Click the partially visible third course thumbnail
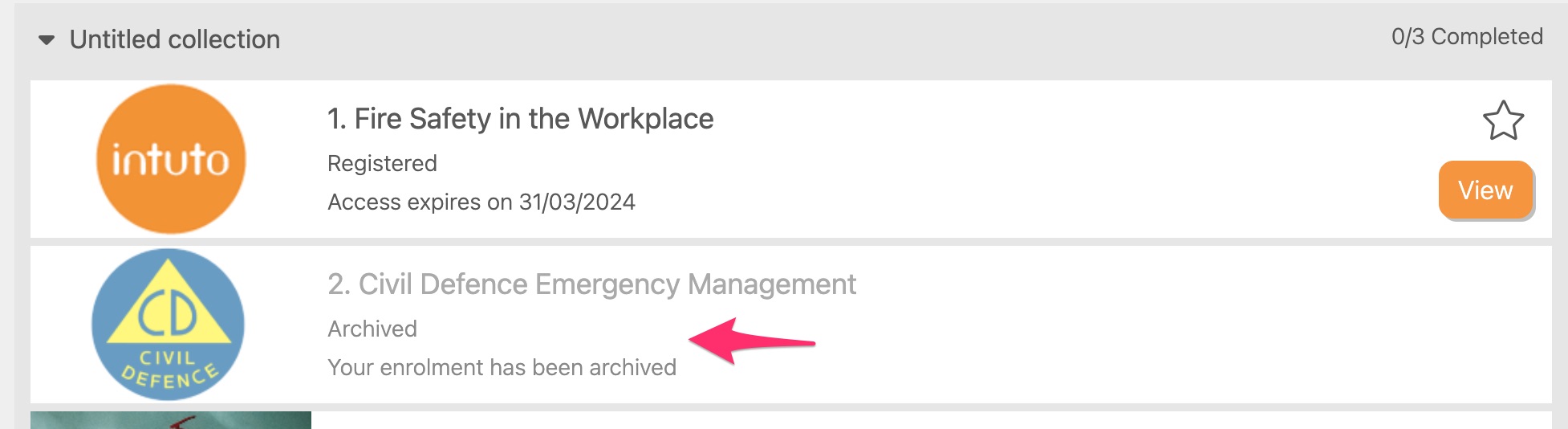 (x=171, y=420)
